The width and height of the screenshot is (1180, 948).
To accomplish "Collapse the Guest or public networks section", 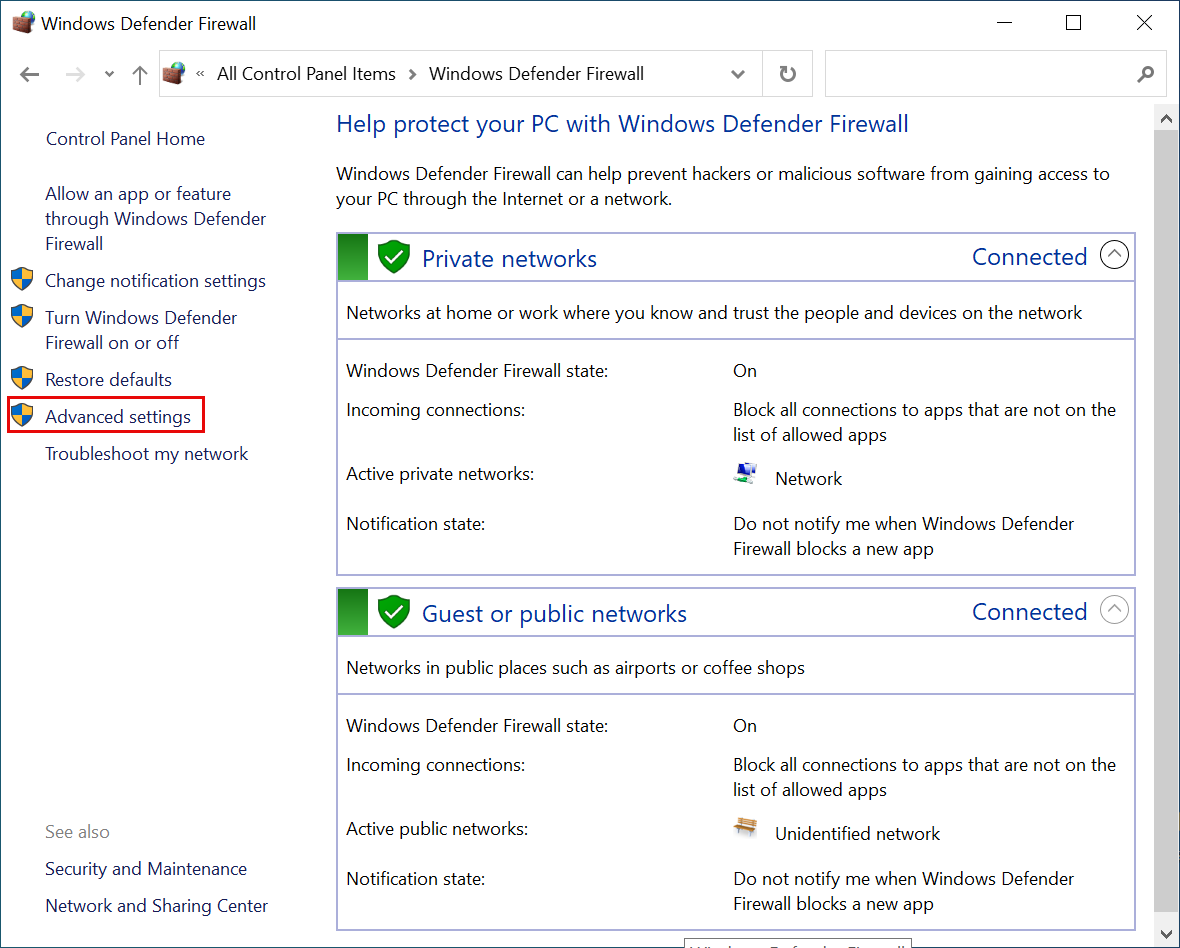I will 1114,610.
